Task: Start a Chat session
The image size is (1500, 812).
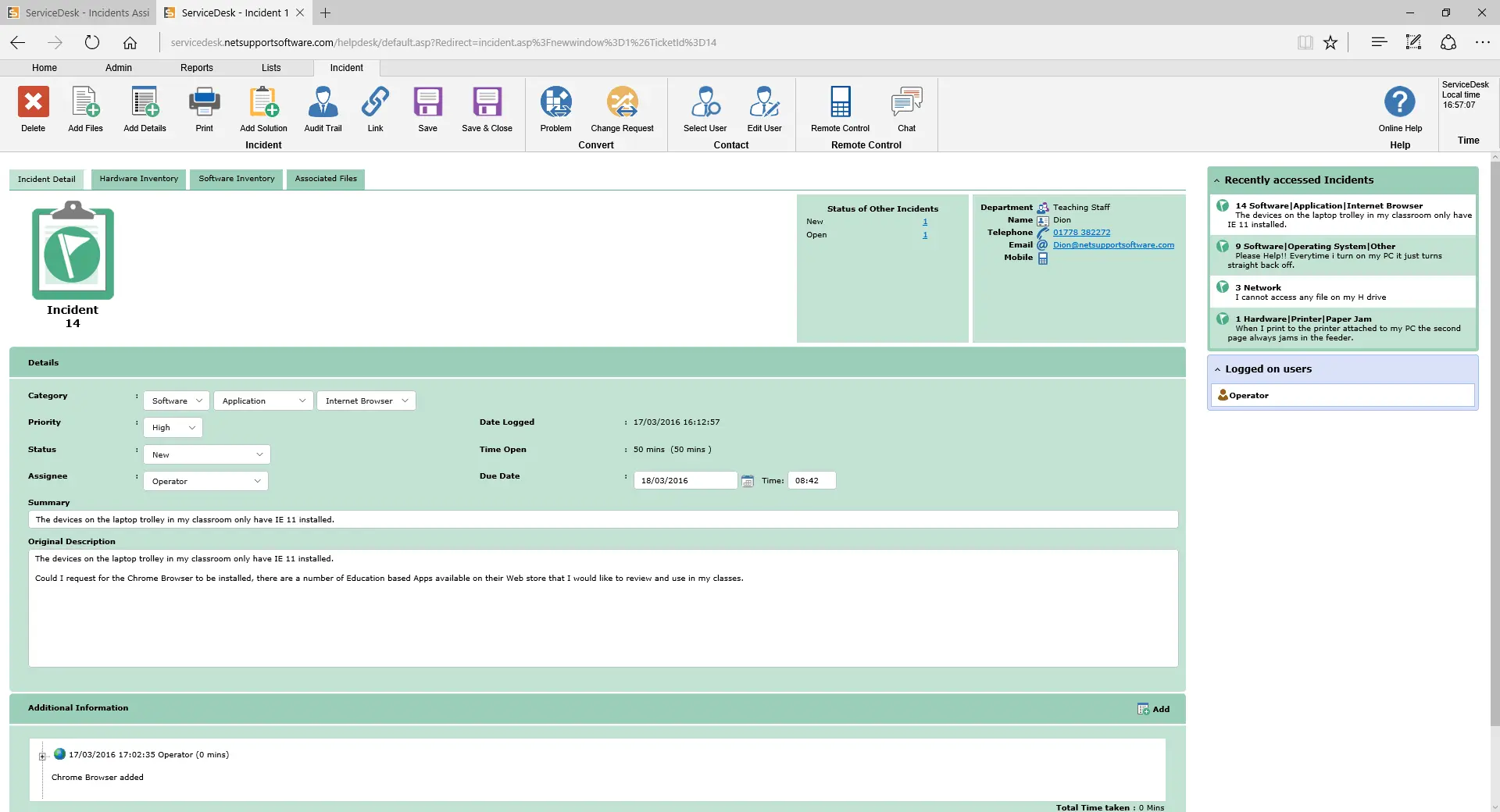Action: pos(905,108)
